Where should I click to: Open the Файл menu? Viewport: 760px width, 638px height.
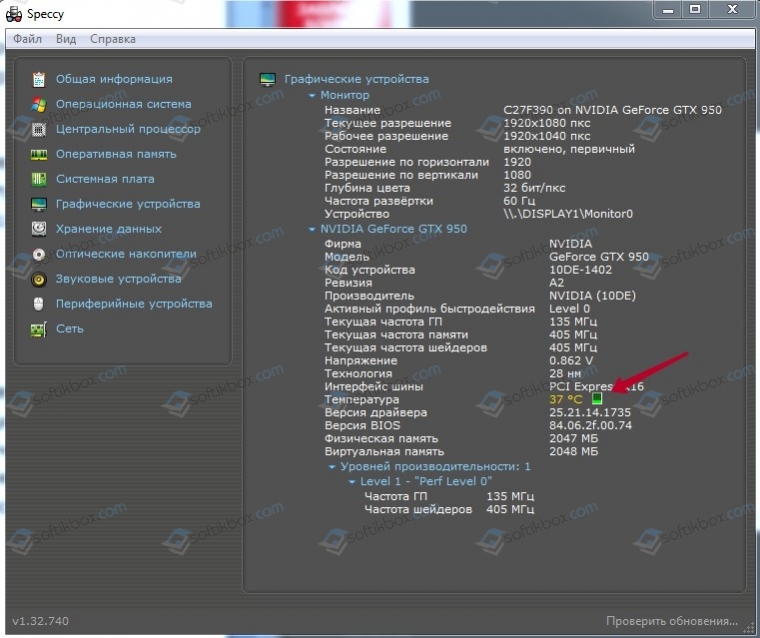(27, 39)
